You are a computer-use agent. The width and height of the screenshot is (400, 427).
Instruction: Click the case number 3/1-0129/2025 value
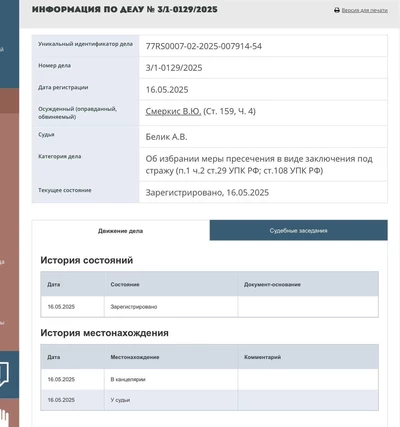174,68
